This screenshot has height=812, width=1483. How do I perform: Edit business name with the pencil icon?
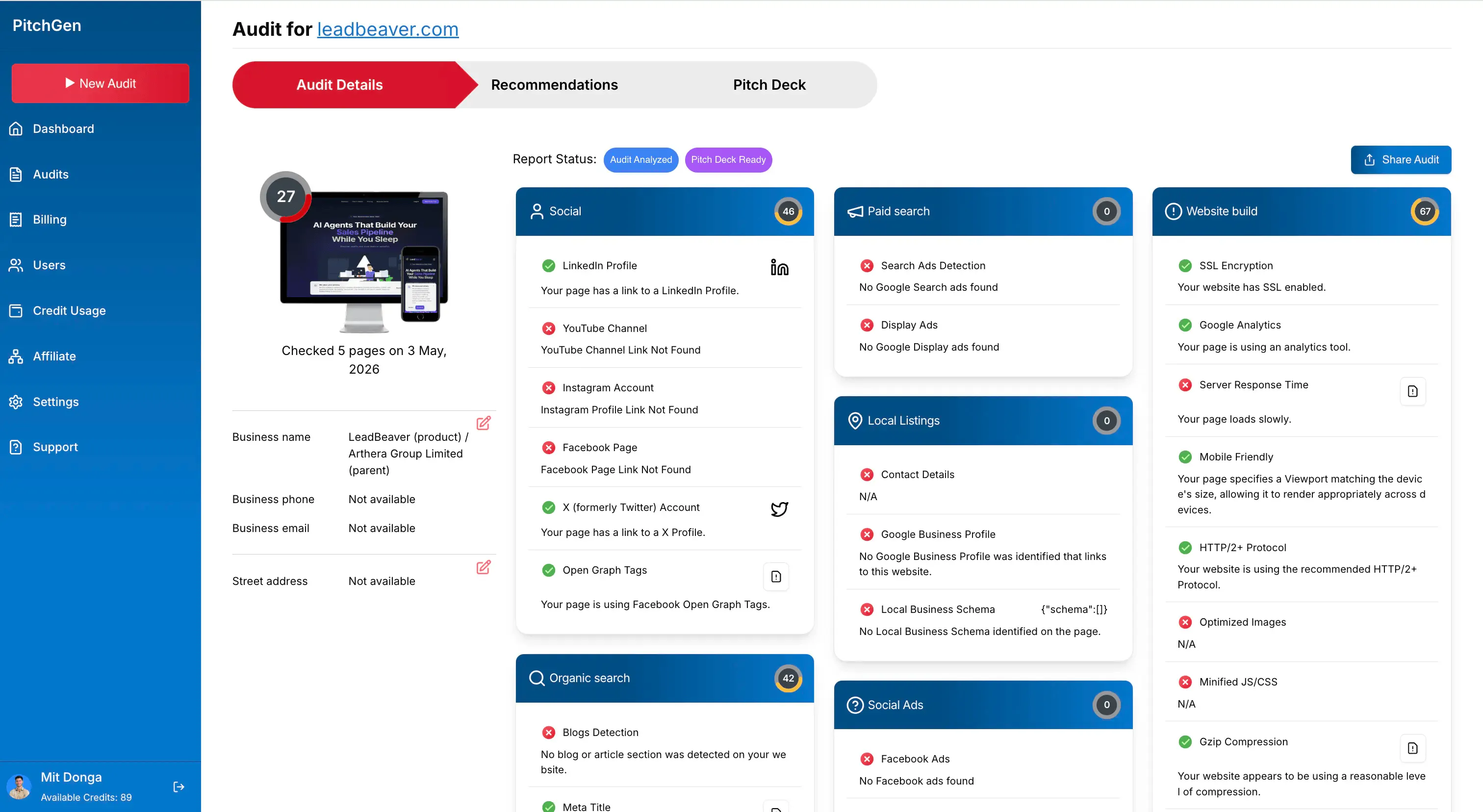[484, 423]
